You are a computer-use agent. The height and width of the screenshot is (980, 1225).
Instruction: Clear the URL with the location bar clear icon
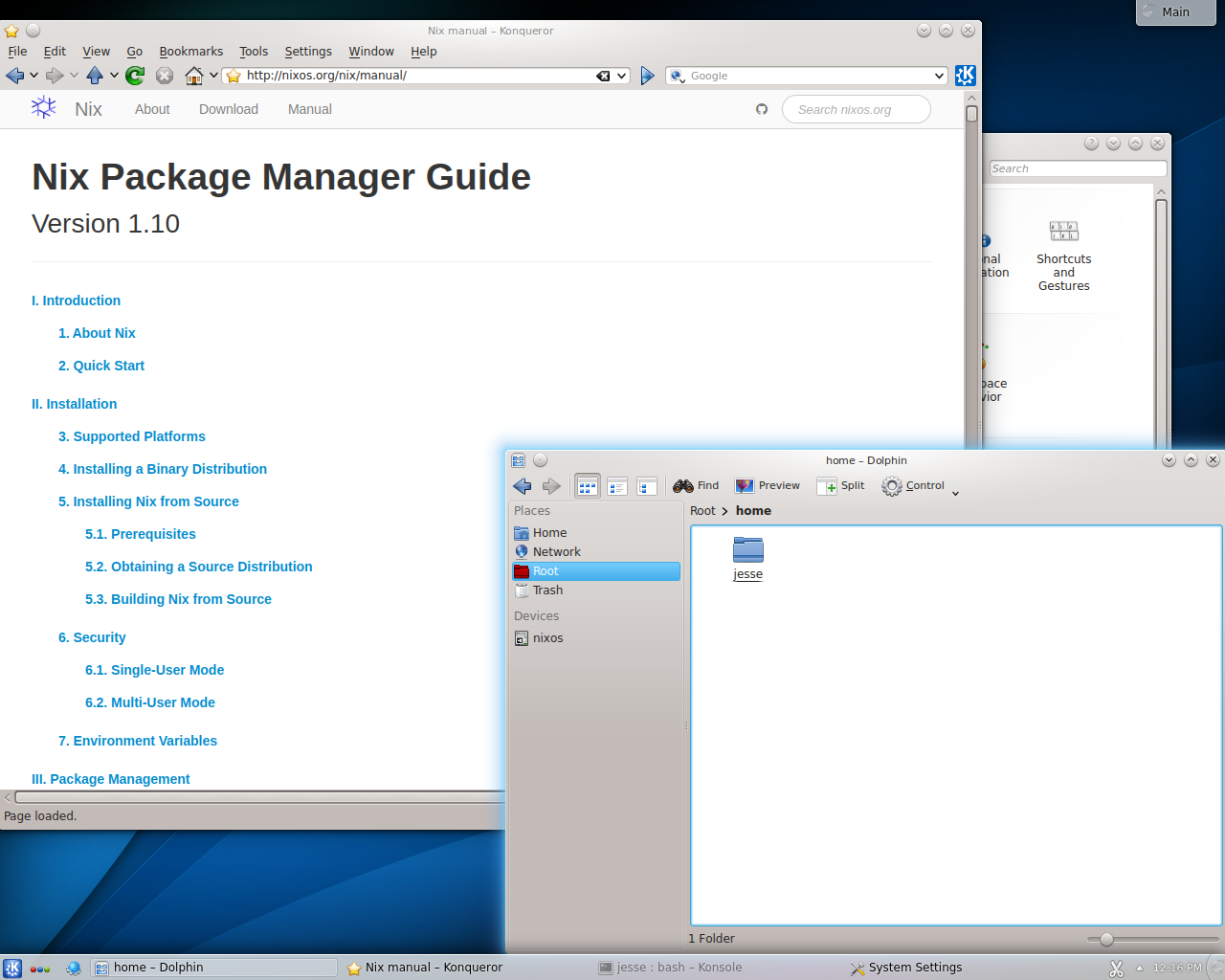click(603, 76)
